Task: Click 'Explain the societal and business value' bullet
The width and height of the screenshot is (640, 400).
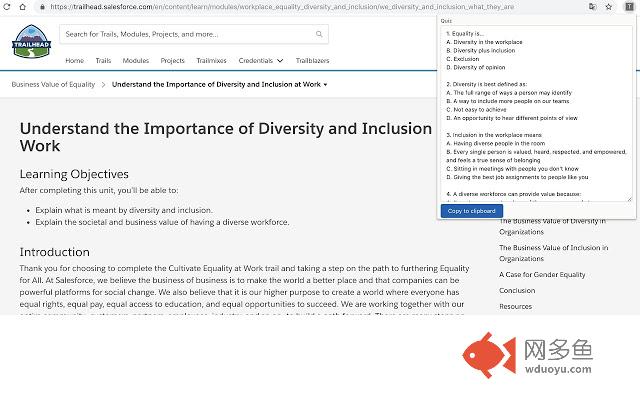Action: tap(162, 222)
